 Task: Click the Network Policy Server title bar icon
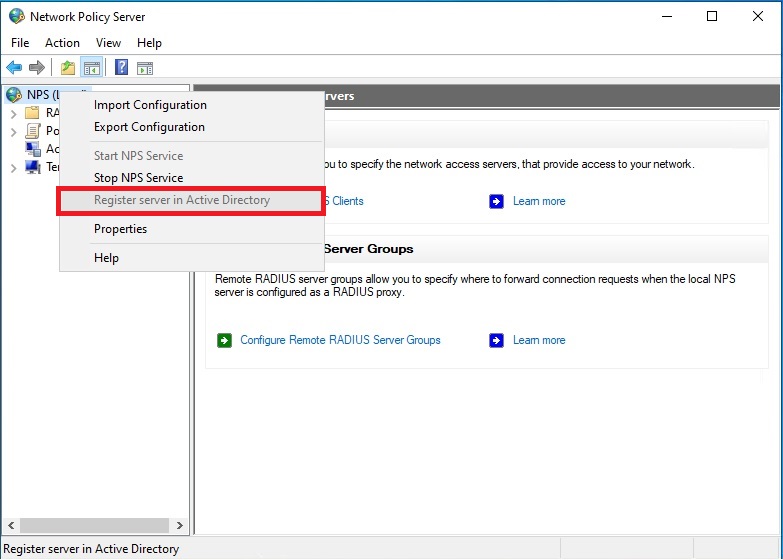pyautogui.click(x=16, y=16)
